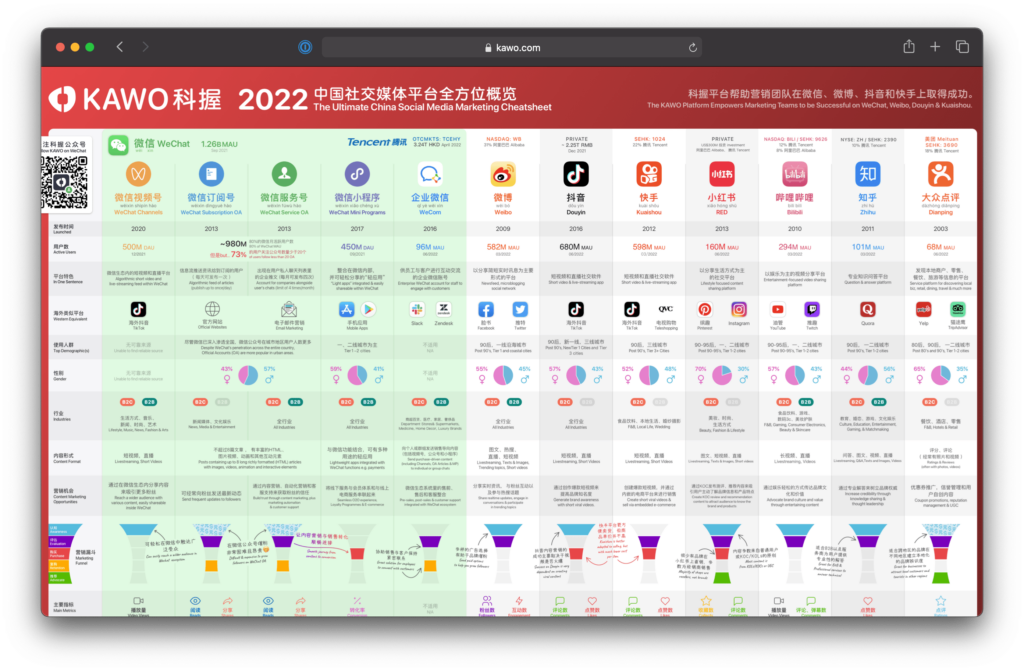Click the RED gender pie chart
Screen dimensions: 1024x671
point(722,376)
